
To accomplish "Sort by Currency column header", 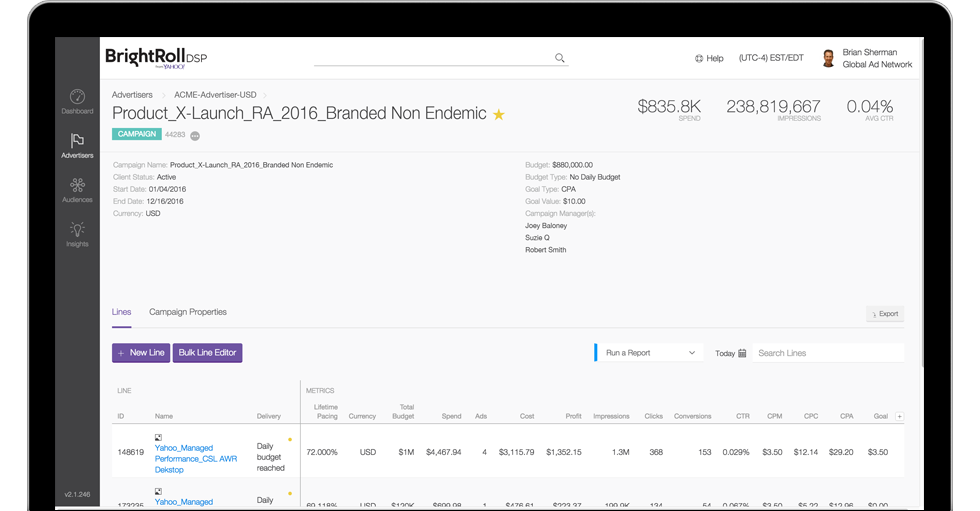I will point(362,416).
